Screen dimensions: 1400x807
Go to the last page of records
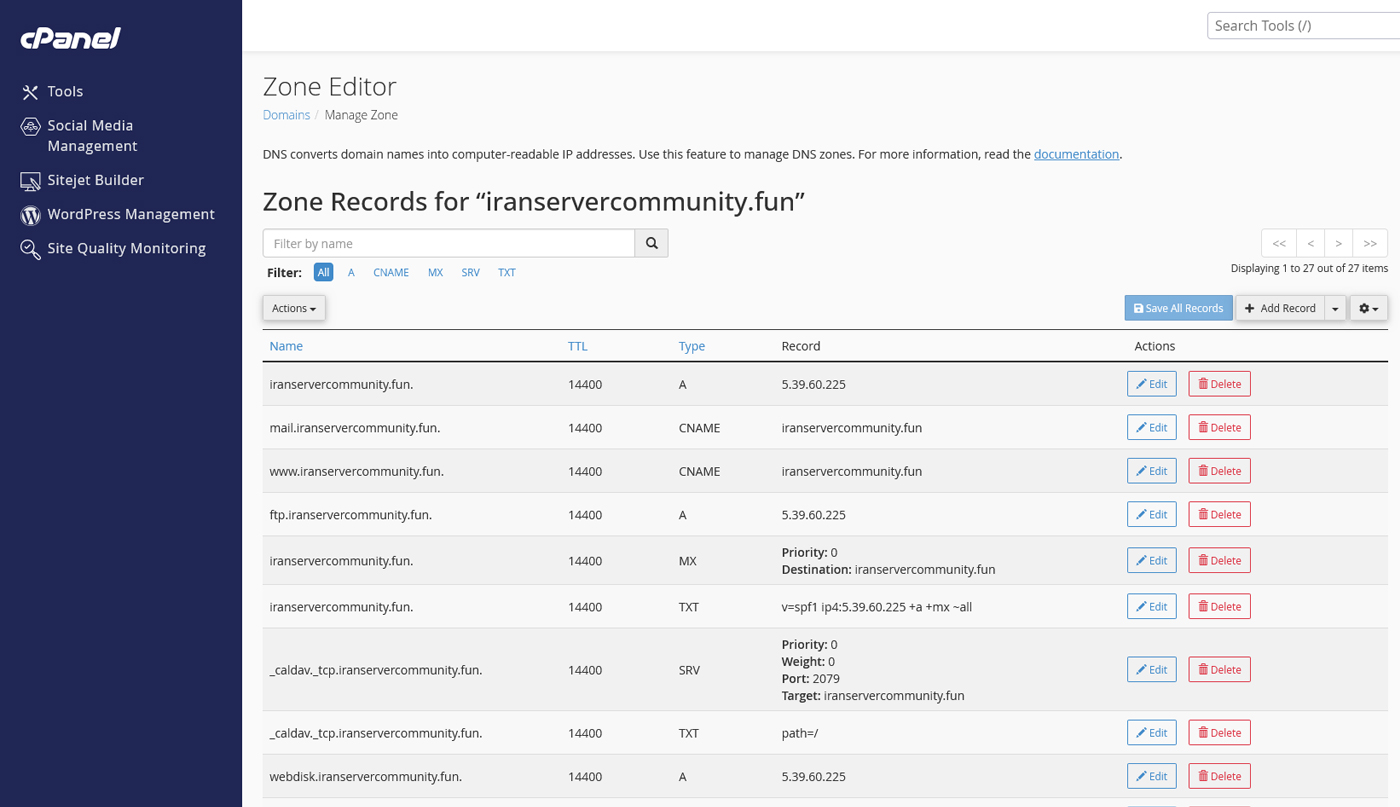click(1370, 243)
